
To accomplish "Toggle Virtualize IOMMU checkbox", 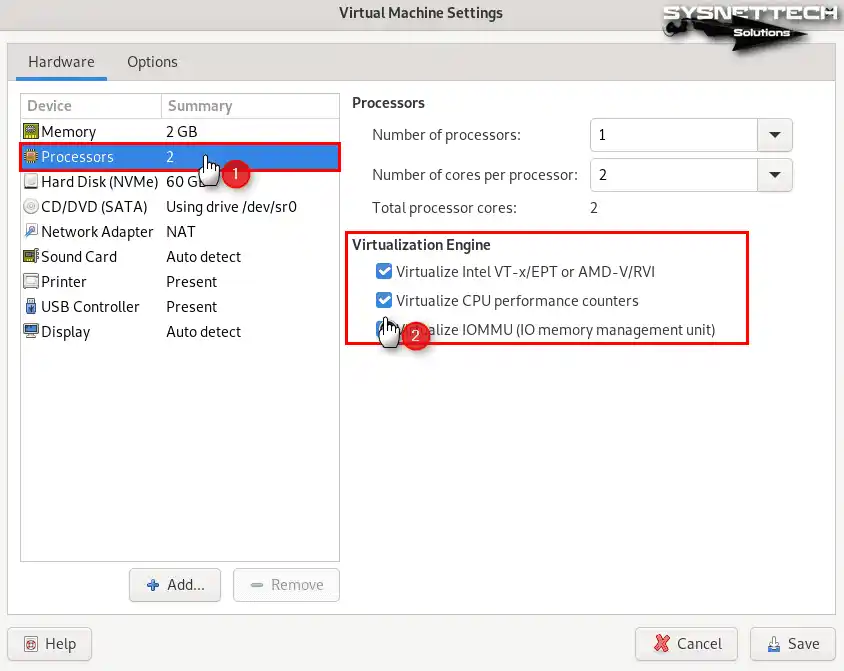I will pyautogui.click(x=381, y=329).
